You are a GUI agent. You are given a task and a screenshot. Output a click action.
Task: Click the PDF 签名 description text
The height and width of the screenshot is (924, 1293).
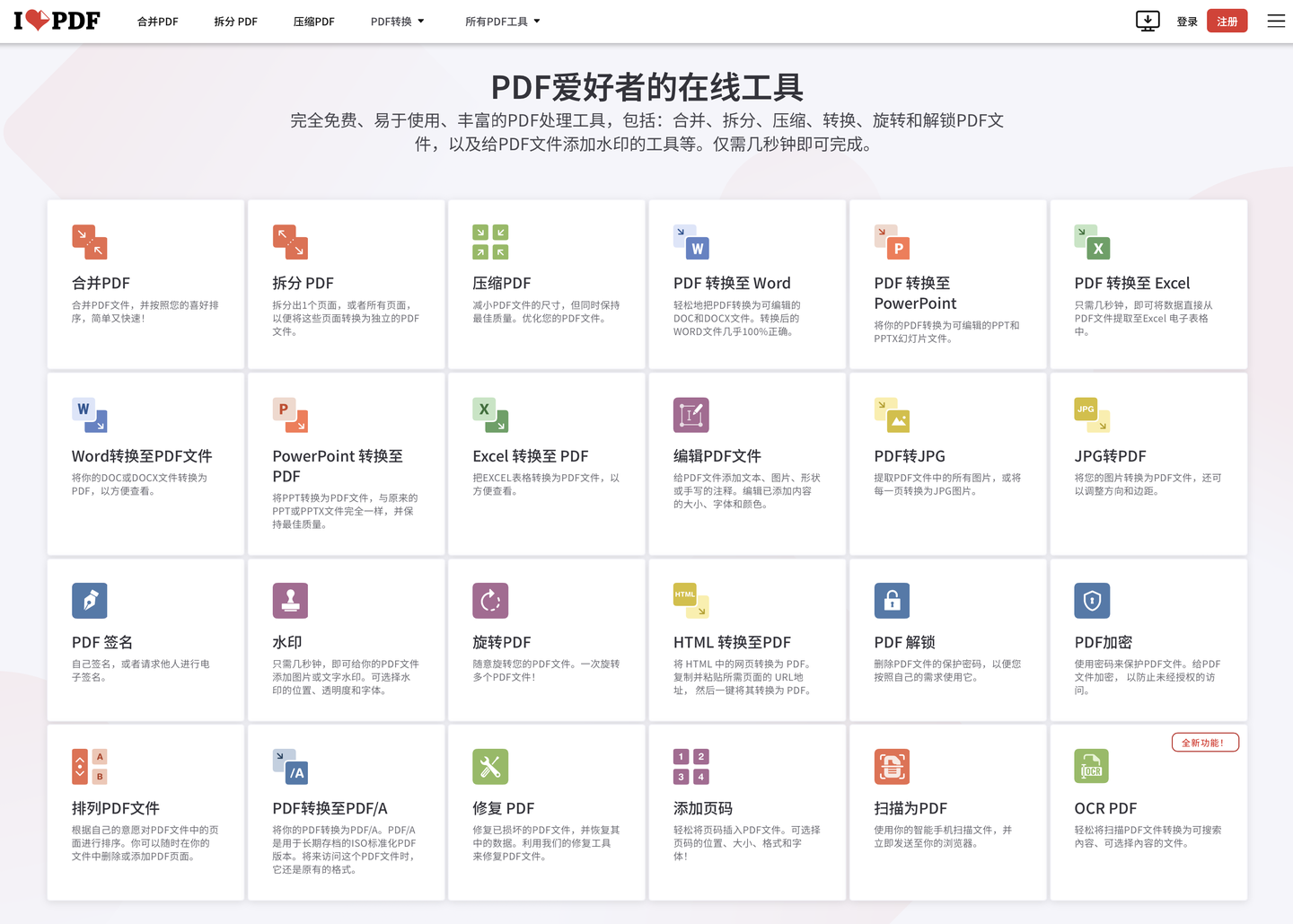point(141,671)
